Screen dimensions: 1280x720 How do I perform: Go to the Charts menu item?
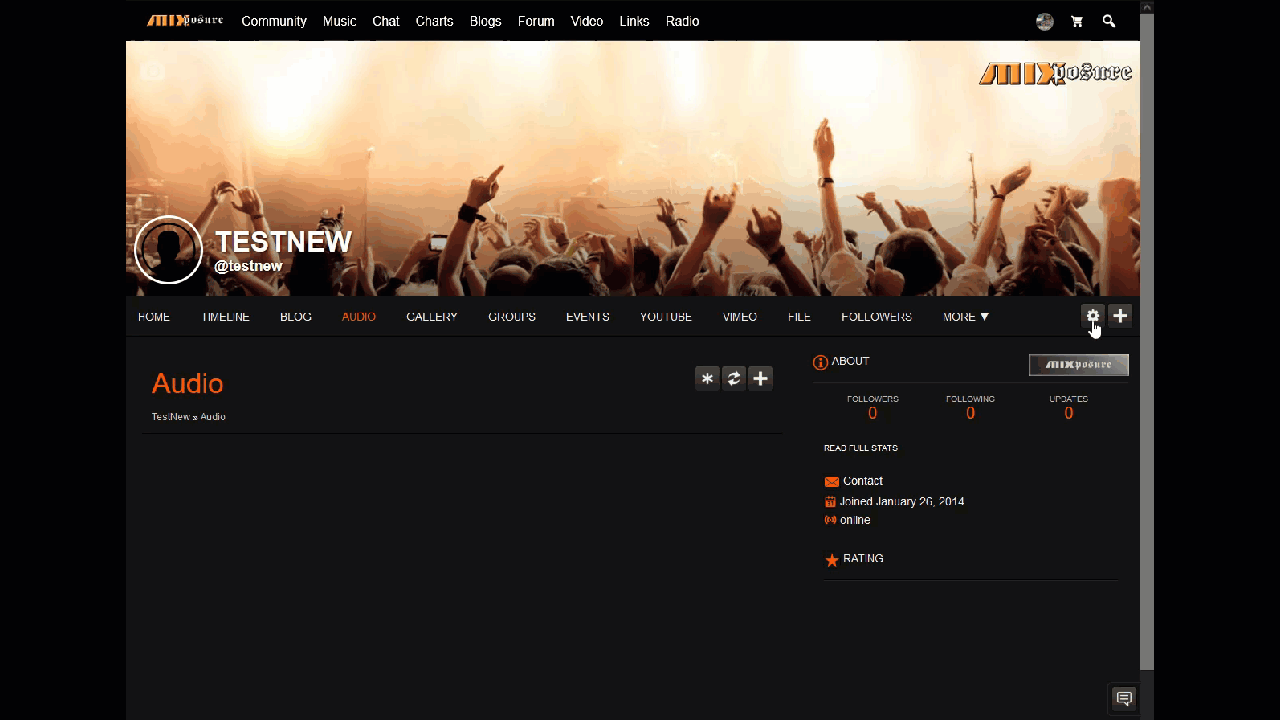pyautogui.click(x=434, y=21)
